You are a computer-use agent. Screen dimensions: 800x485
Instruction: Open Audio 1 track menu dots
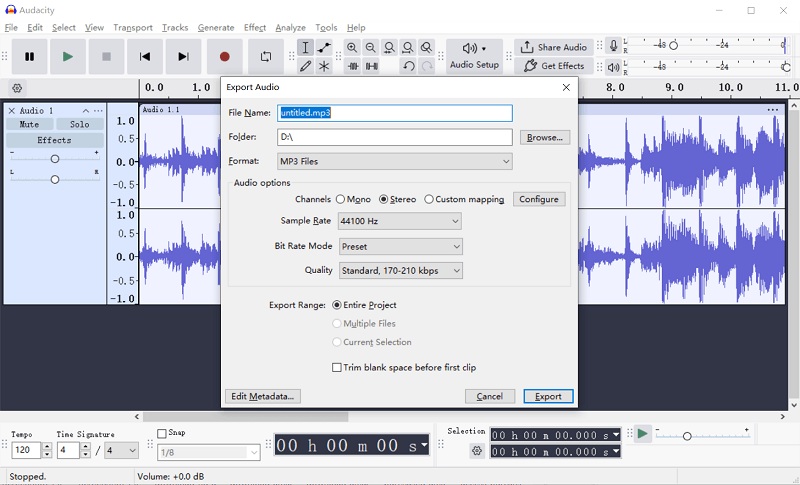pos(98,111)
